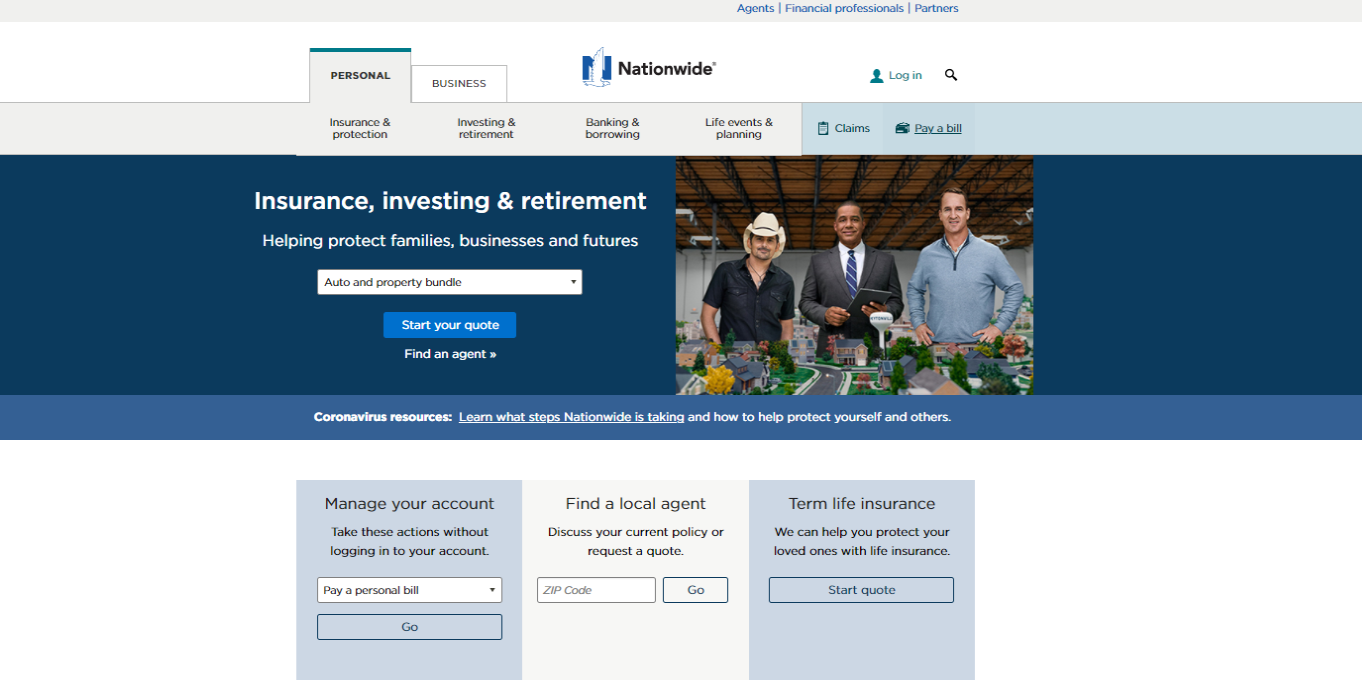Click the Claims clipboard icon

click(x=823, y=128)
